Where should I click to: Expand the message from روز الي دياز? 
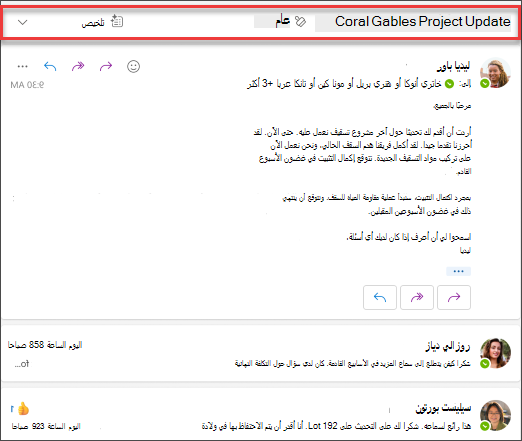(260, 354)
